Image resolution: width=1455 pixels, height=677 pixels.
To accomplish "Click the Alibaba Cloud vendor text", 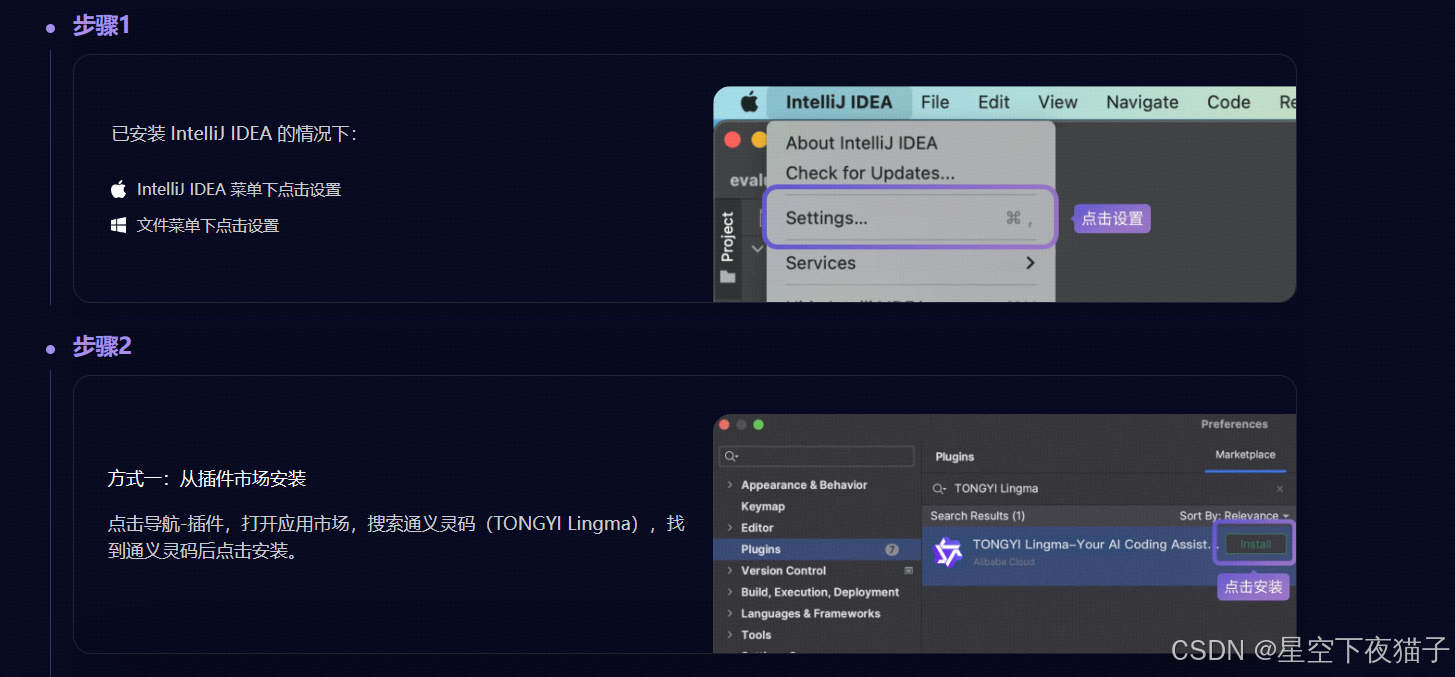I will click(x=1004, y=562).
